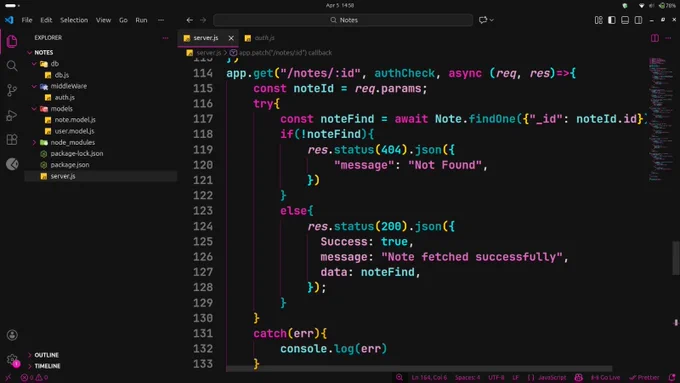680x383 pixels.
Task: Expand the node_modules folder
Action: (x=34, y=142)
